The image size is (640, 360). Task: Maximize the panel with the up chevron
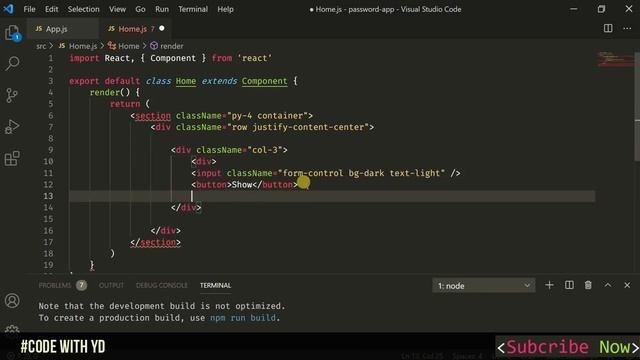click(608, 285)
